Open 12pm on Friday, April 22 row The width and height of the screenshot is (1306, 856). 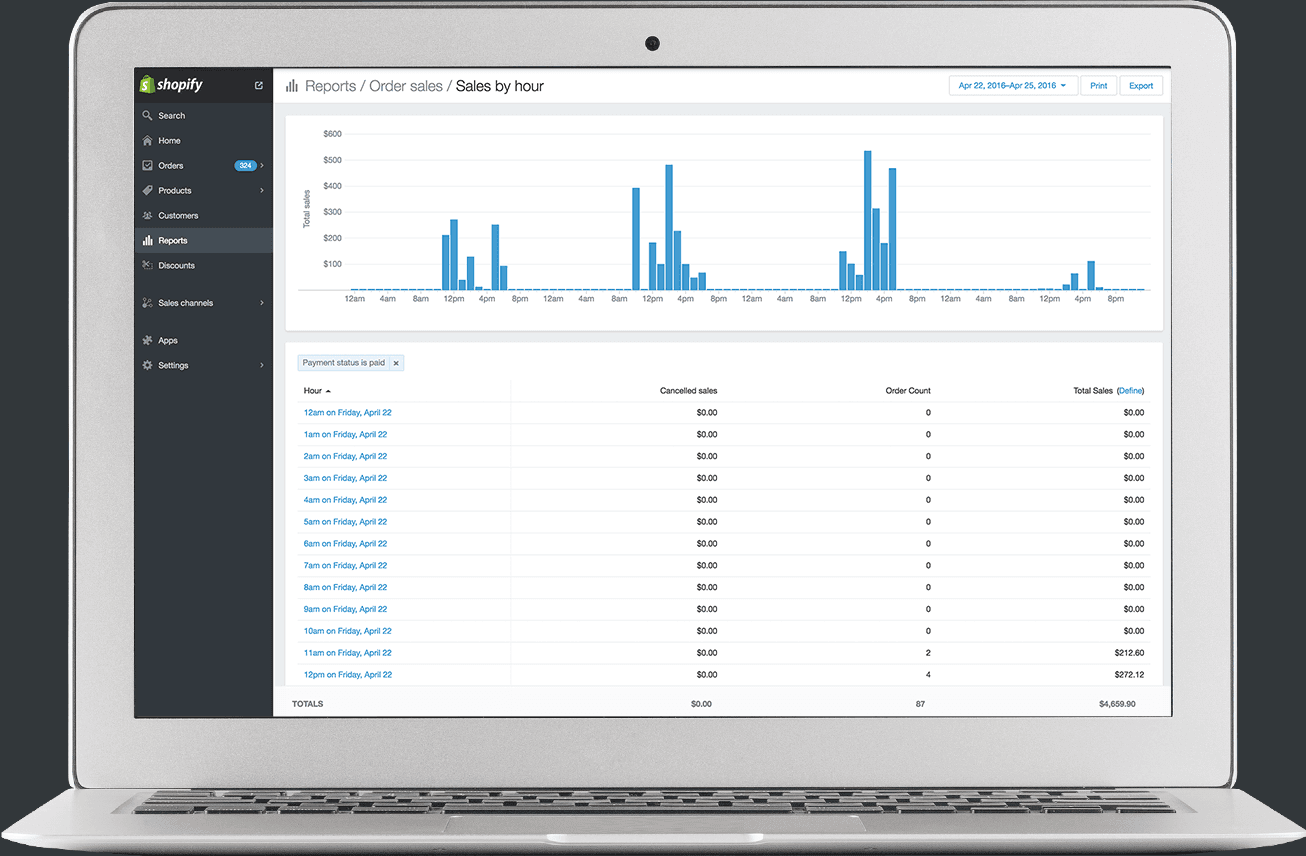(347, 675)
